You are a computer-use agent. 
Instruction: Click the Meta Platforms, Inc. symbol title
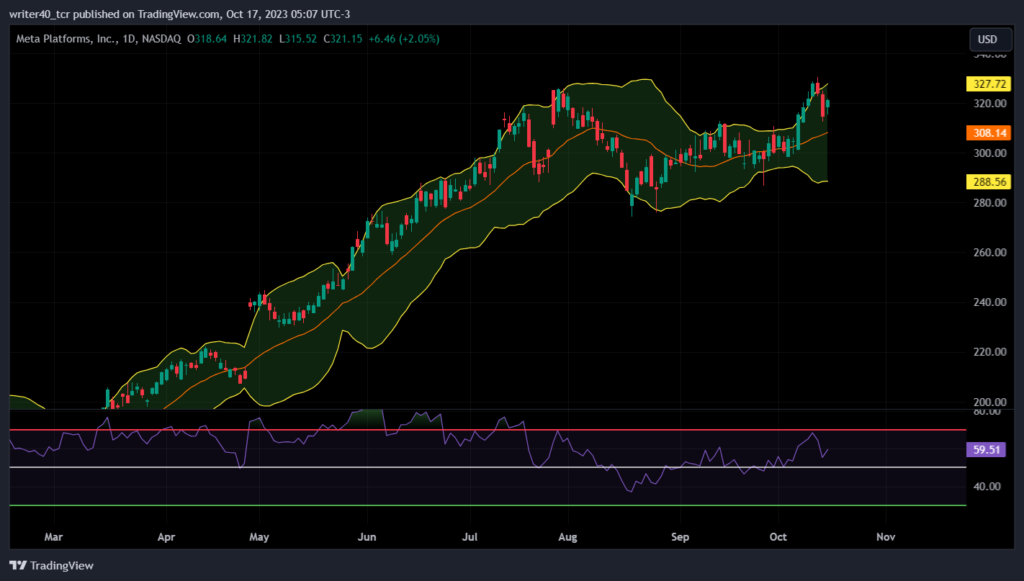tap(98, 39)
